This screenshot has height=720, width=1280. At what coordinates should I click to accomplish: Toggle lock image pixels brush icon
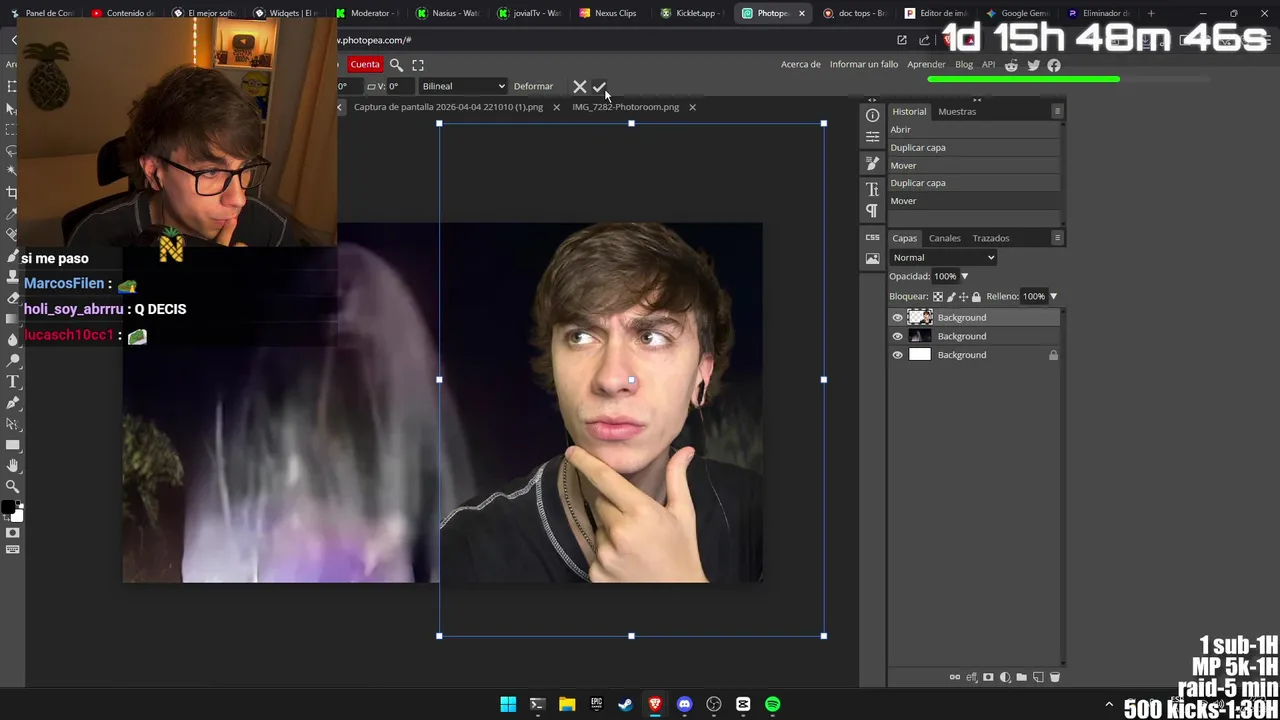point(951,297)
